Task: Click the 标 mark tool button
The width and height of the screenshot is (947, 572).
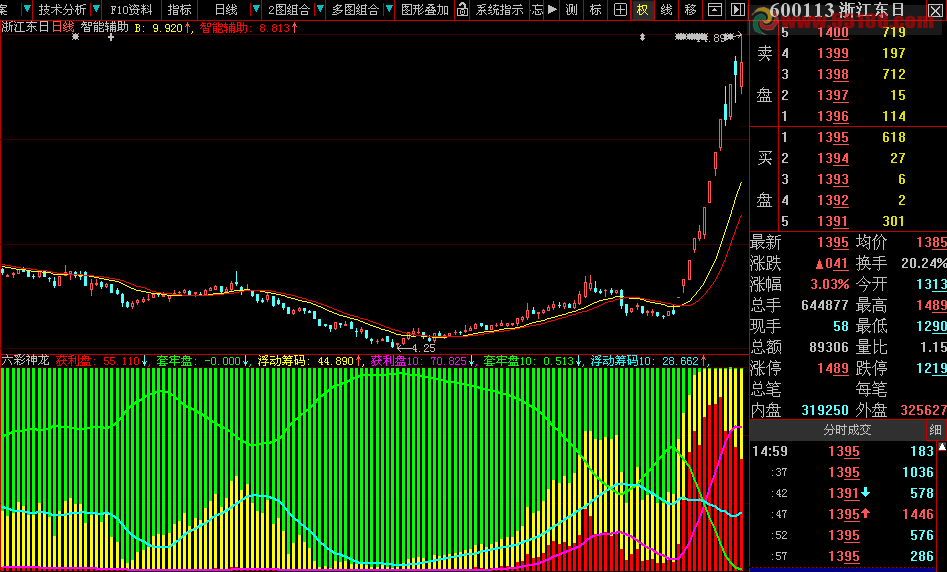Action: [x=595, y=10]
